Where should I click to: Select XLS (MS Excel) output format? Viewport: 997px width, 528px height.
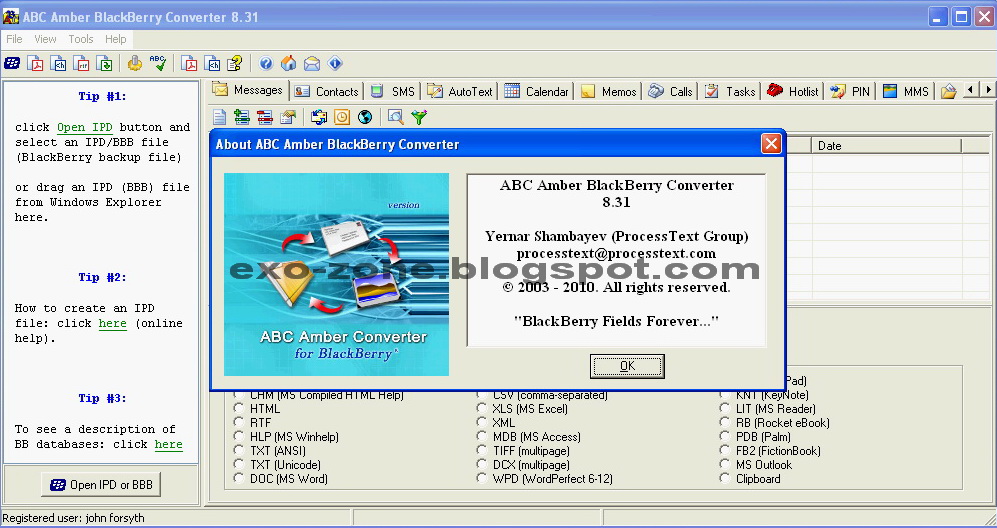point(481,409)
